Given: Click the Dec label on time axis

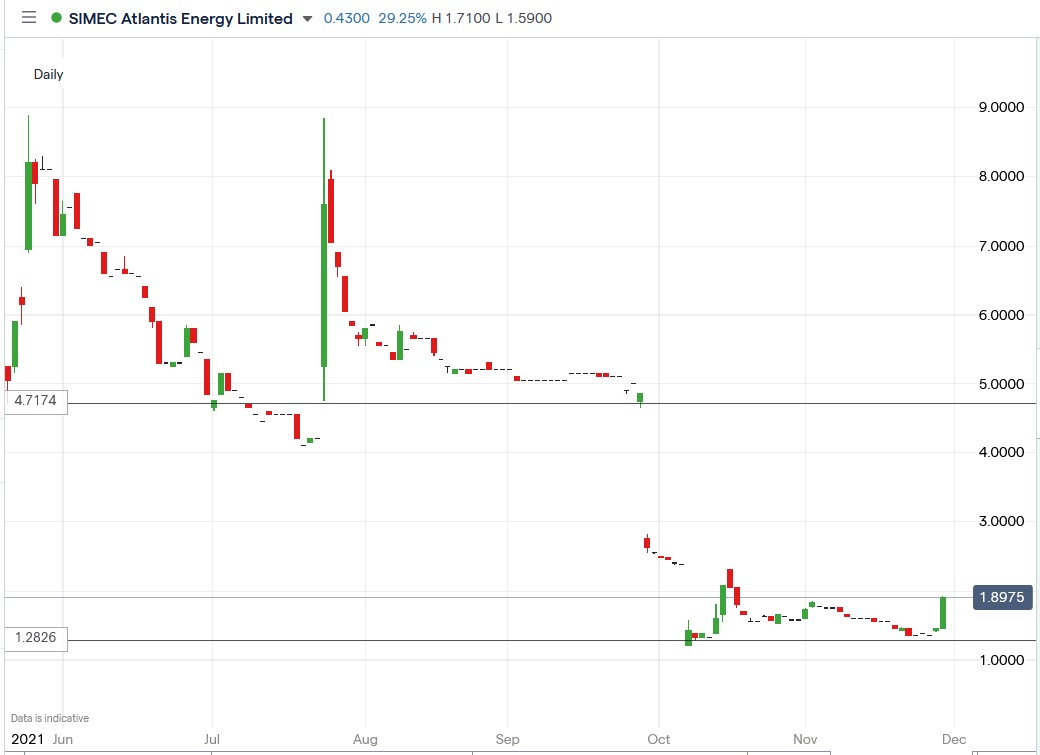Looking at the screenshot, I should [x=954, y=739].
